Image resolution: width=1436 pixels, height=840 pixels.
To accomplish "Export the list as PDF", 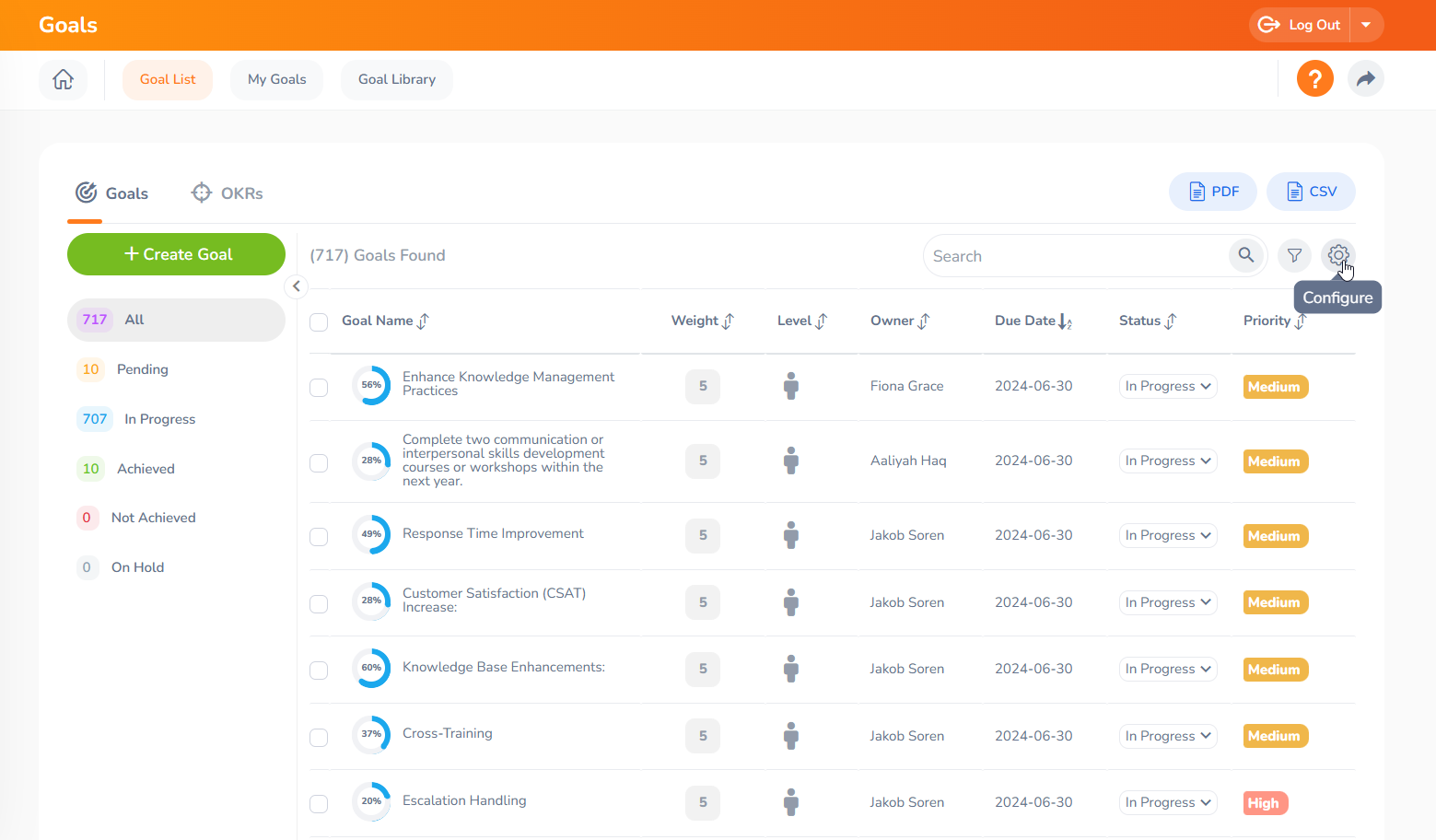I will pyautogui.click(x=1213, y=192).
